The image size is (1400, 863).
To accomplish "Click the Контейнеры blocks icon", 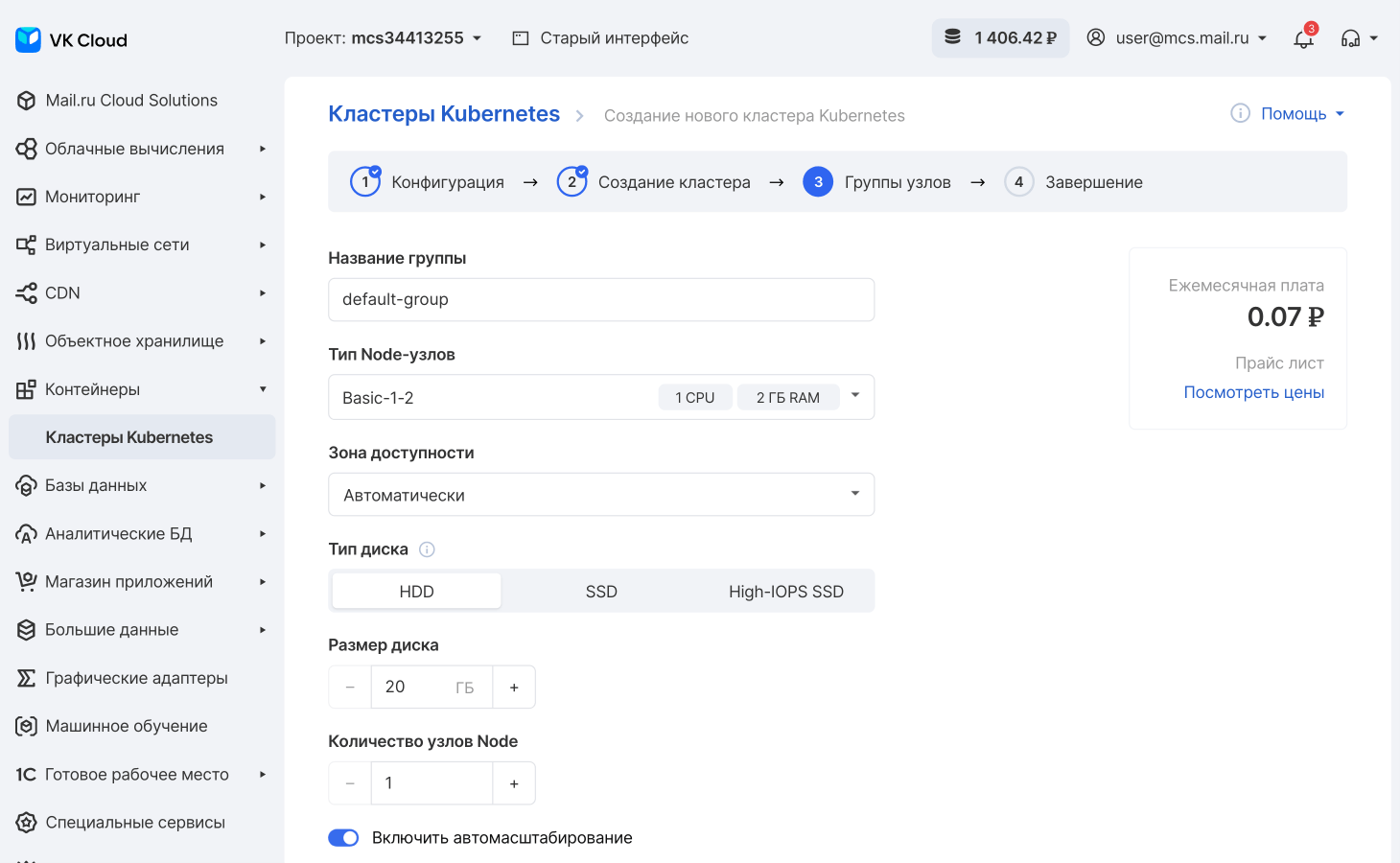I will tap(27, 389).
